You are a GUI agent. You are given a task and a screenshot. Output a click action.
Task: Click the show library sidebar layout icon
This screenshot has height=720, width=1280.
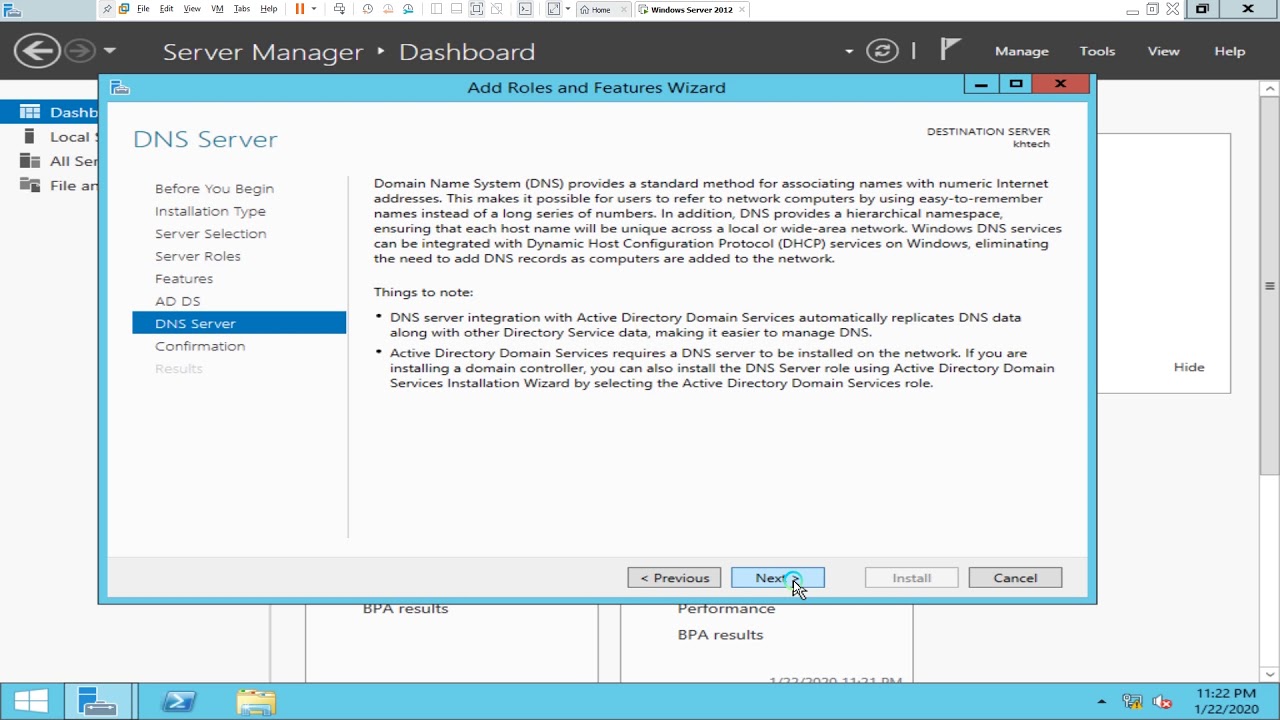(436, 9)
